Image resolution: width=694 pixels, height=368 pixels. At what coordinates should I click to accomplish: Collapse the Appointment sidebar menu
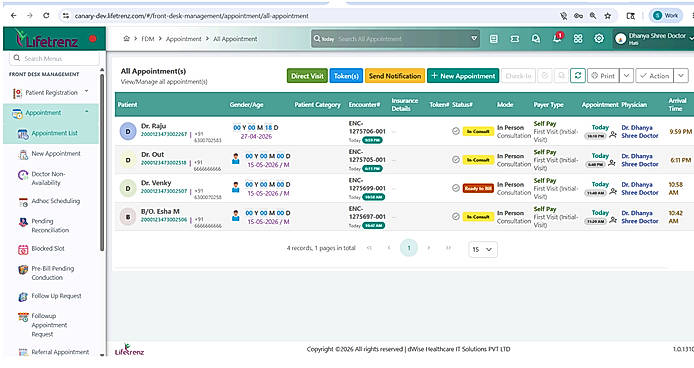(x=87, y=112)
